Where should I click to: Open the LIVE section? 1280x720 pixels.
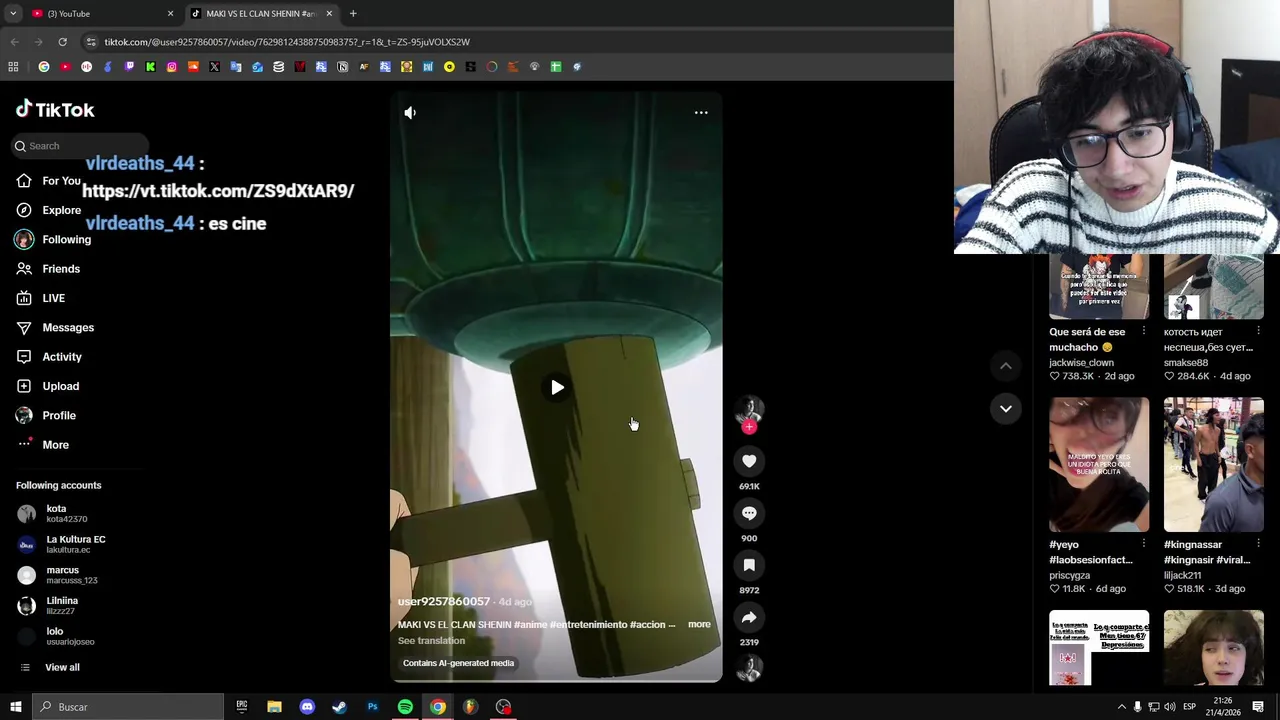(40, 298)
